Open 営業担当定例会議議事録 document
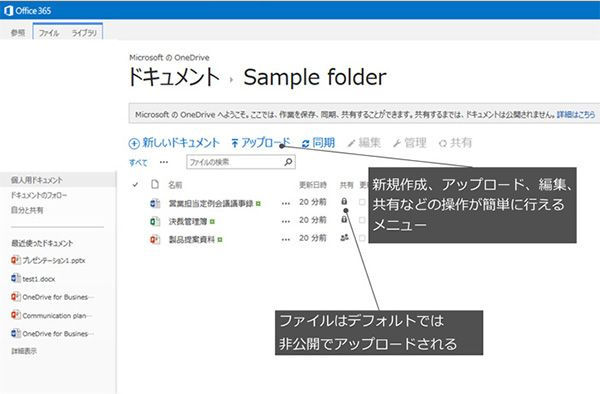Image resolution: width=600 pixels, height=394 pixels. tap(211, 204)
